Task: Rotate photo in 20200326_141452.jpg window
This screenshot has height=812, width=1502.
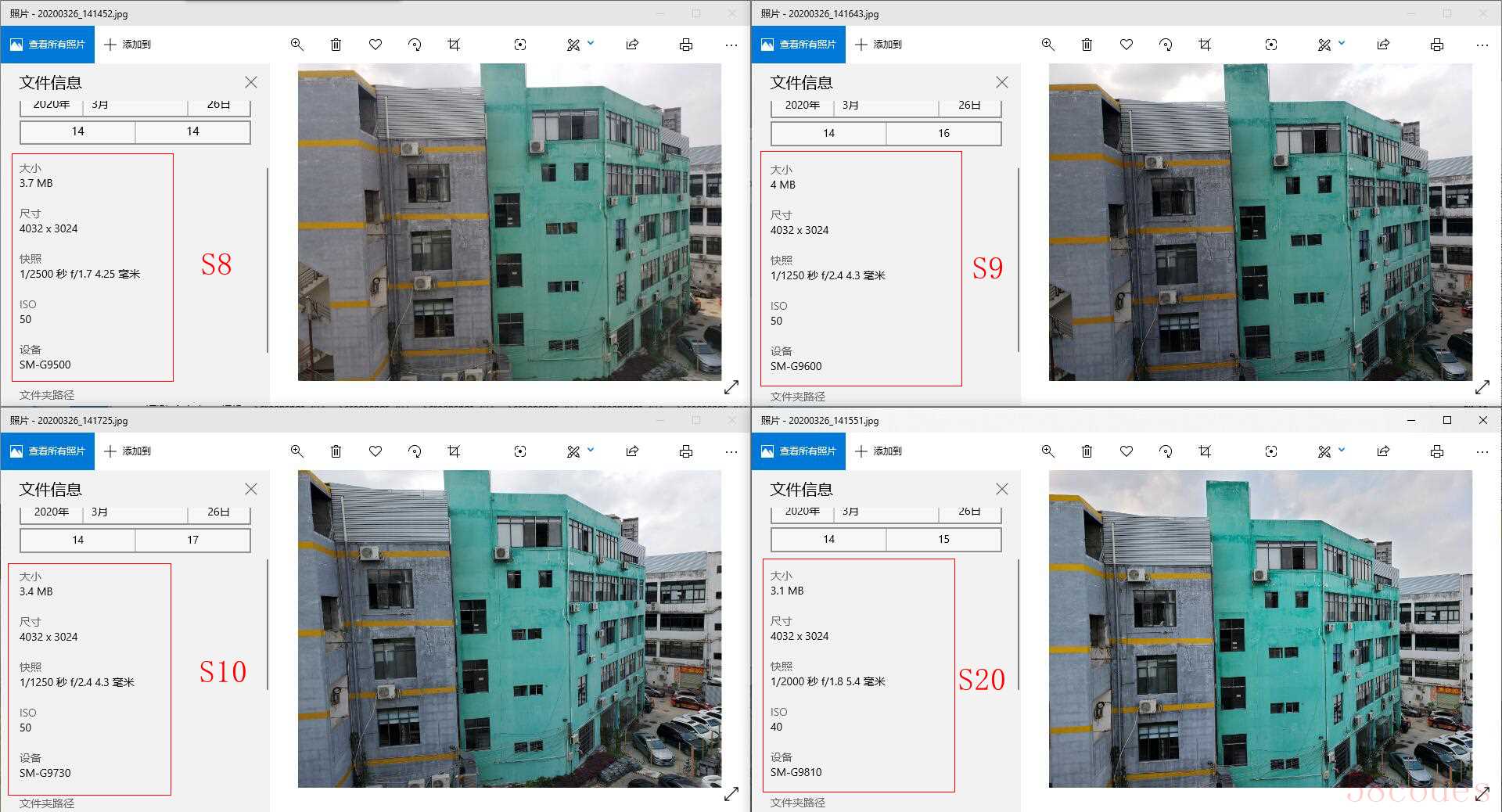Action: pos(415,45)
